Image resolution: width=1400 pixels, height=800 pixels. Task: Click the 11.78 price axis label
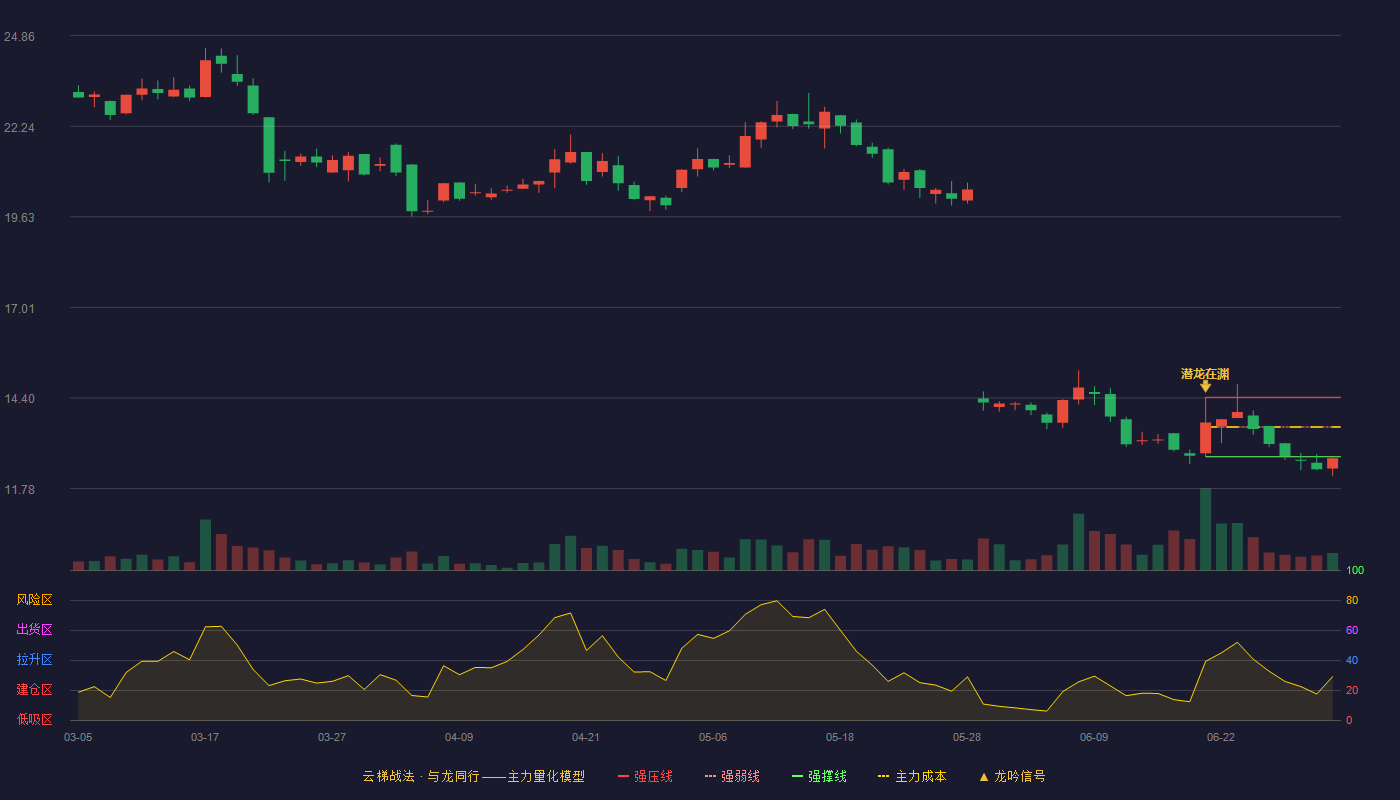tap(19, 490)
